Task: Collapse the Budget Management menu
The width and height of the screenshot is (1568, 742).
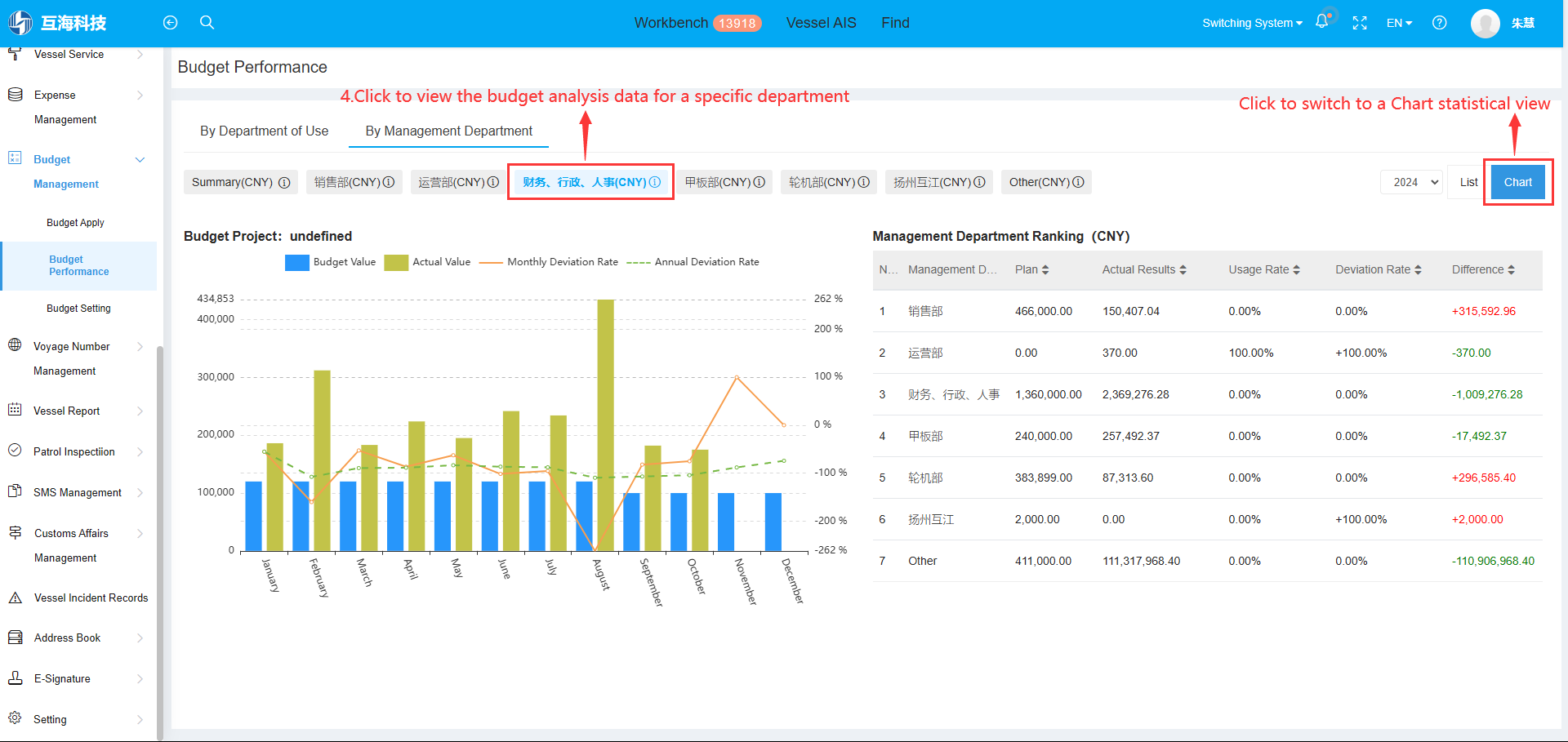Action: point(140,159)
